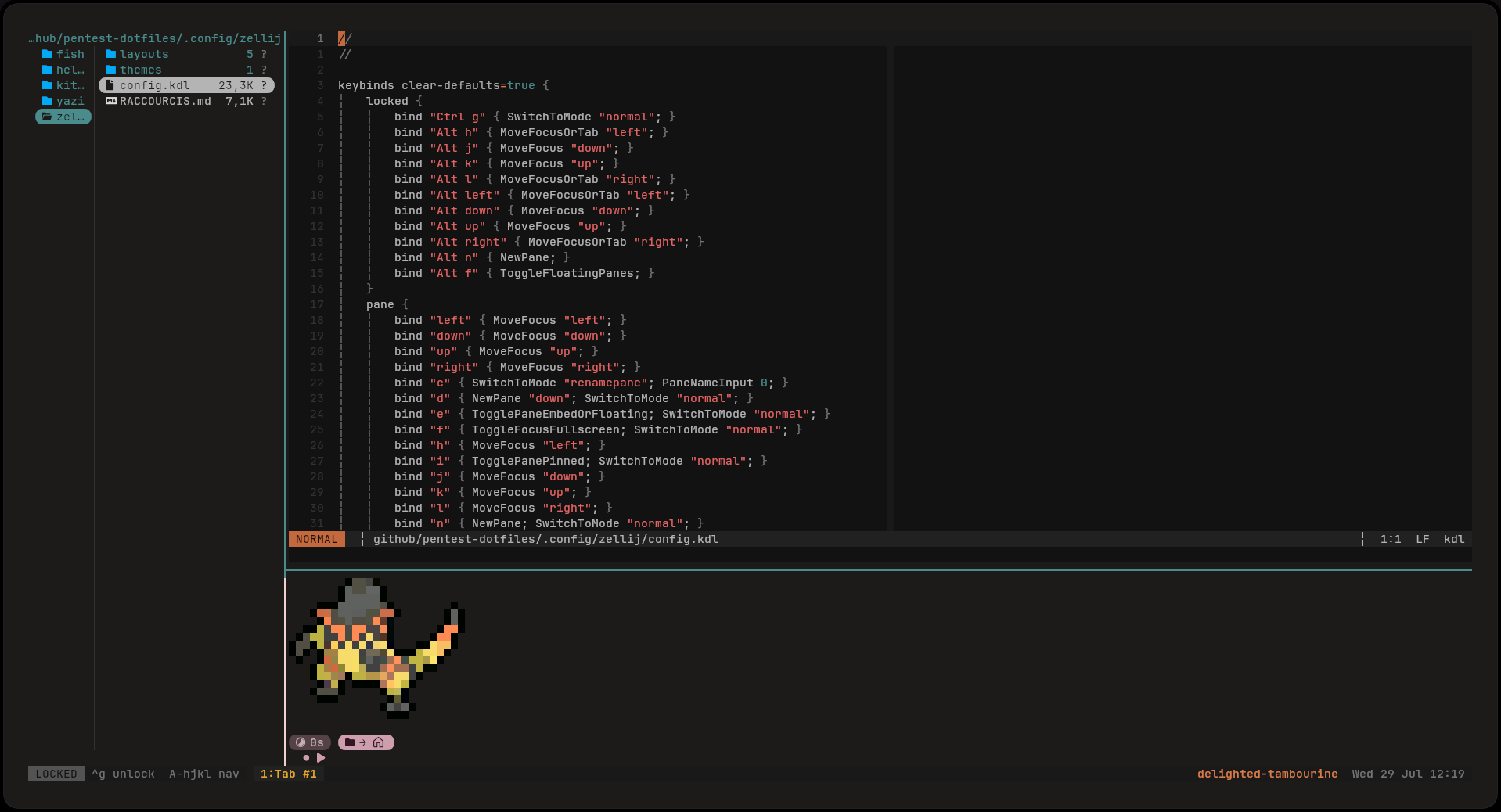Viewport: 1501px width, 812px height.
Task: Click the A-hjkl nav hint
Action: (204, 774)
